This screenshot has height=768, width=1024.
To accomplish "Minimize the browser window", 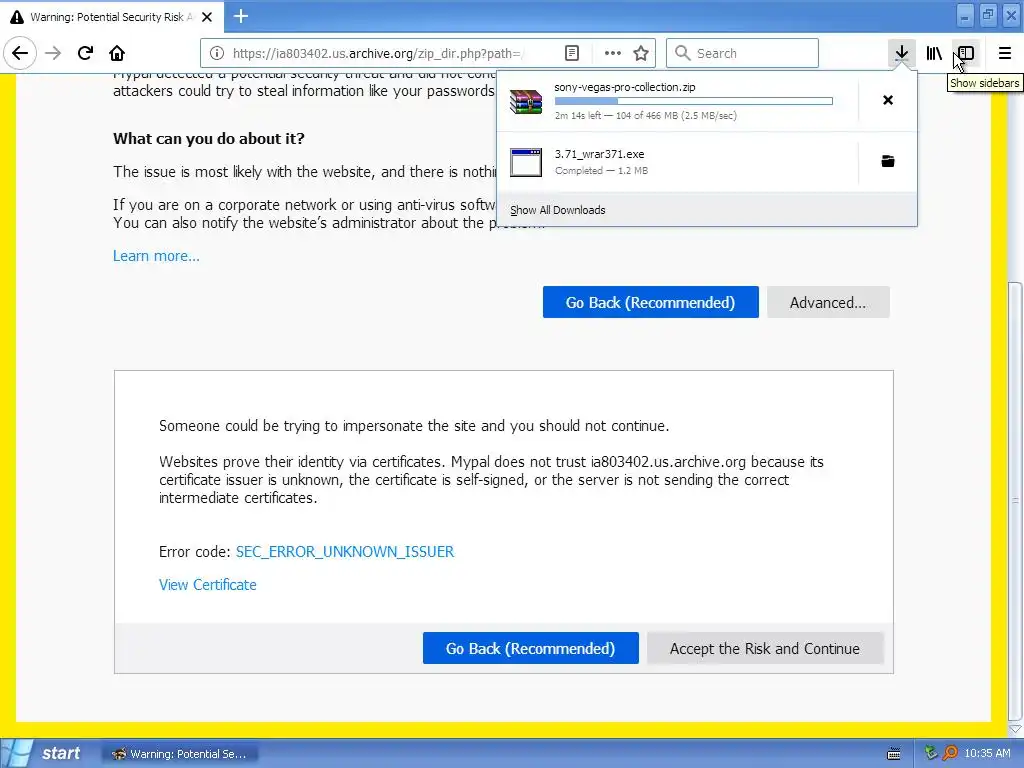I will [965, 16].
